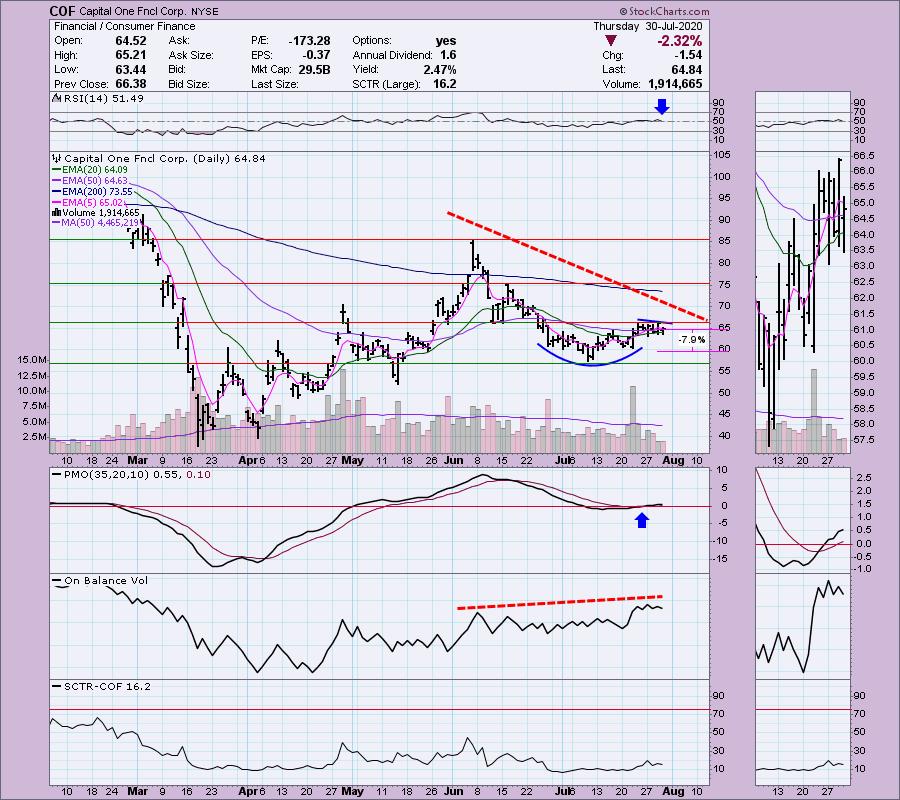900x800 pixels.
Task: Click the Bid Size label
Action: (x=188, y=84)
